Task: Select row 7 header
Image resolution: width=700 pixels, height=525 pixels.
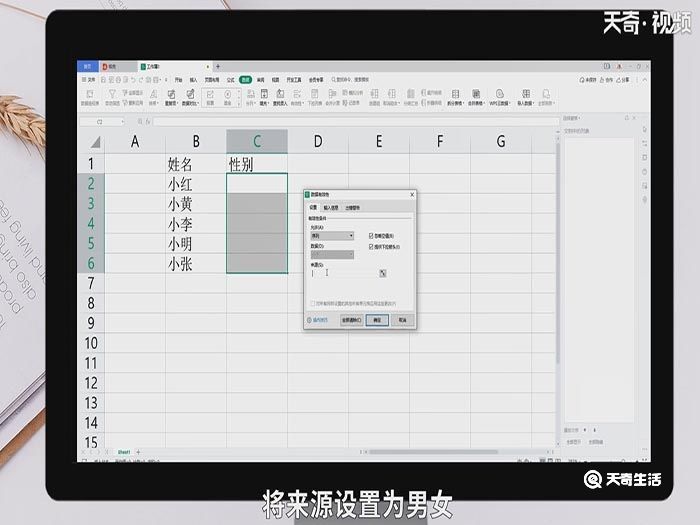Action: (91, 283)
